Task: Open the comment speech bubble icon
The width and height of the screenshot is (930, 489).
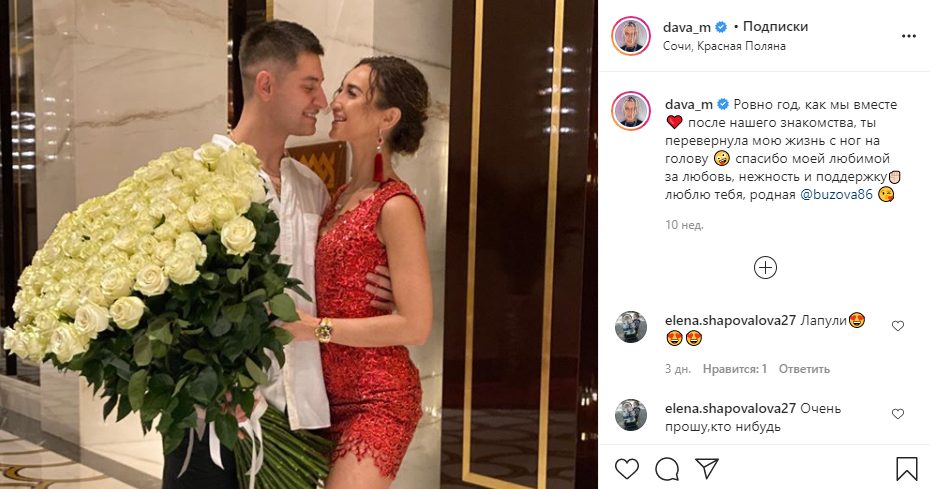Action: click(x=667, y=469)
